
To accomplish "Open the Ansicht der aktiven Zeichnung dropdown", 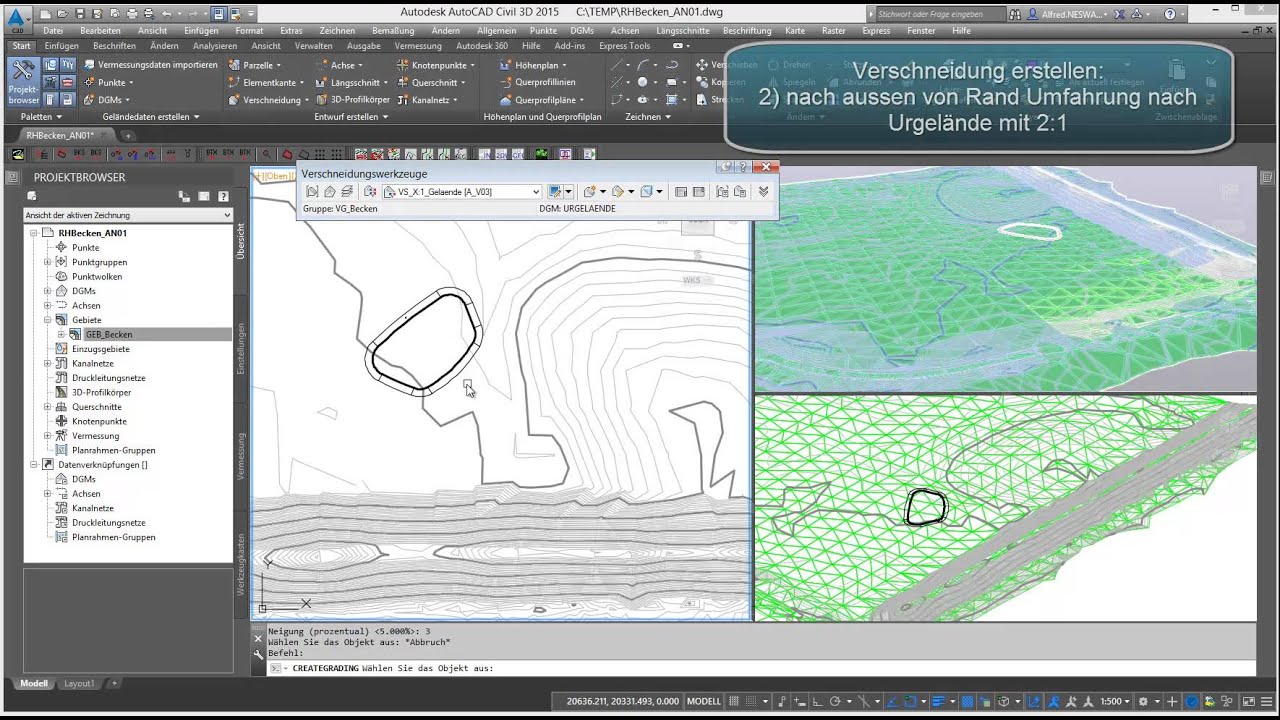I will tap(128, 215).
